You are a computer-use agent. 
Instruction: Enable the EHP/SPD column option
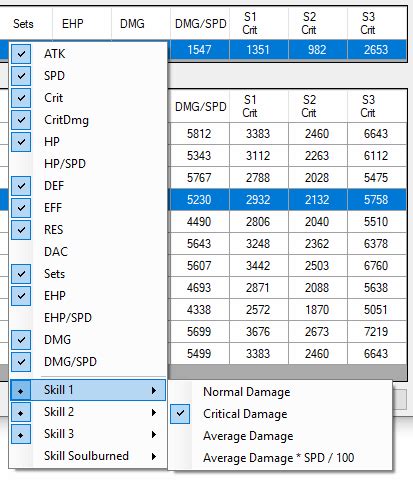click(88, 318)
